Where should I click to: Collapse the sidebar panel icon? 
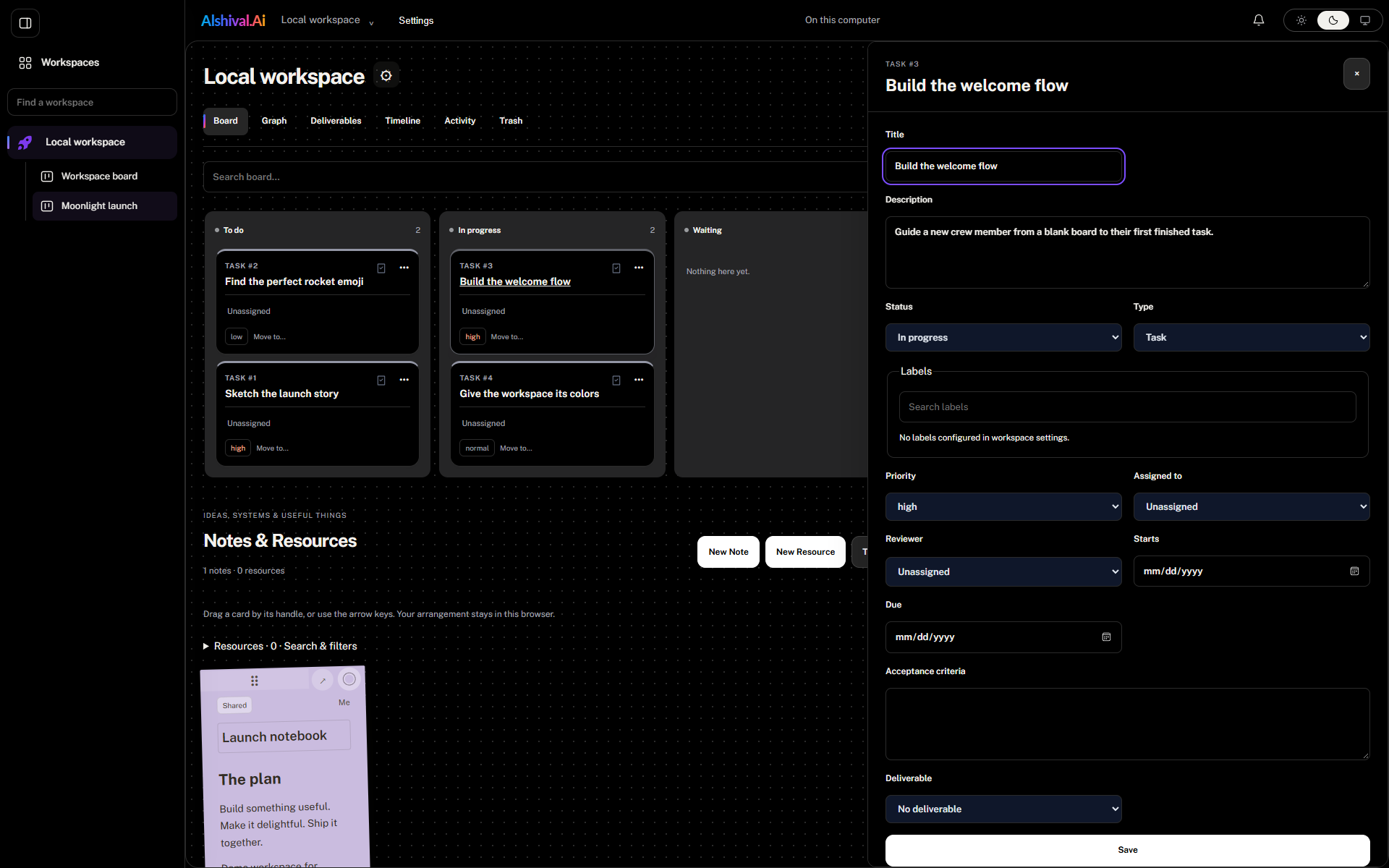[25, 23]
